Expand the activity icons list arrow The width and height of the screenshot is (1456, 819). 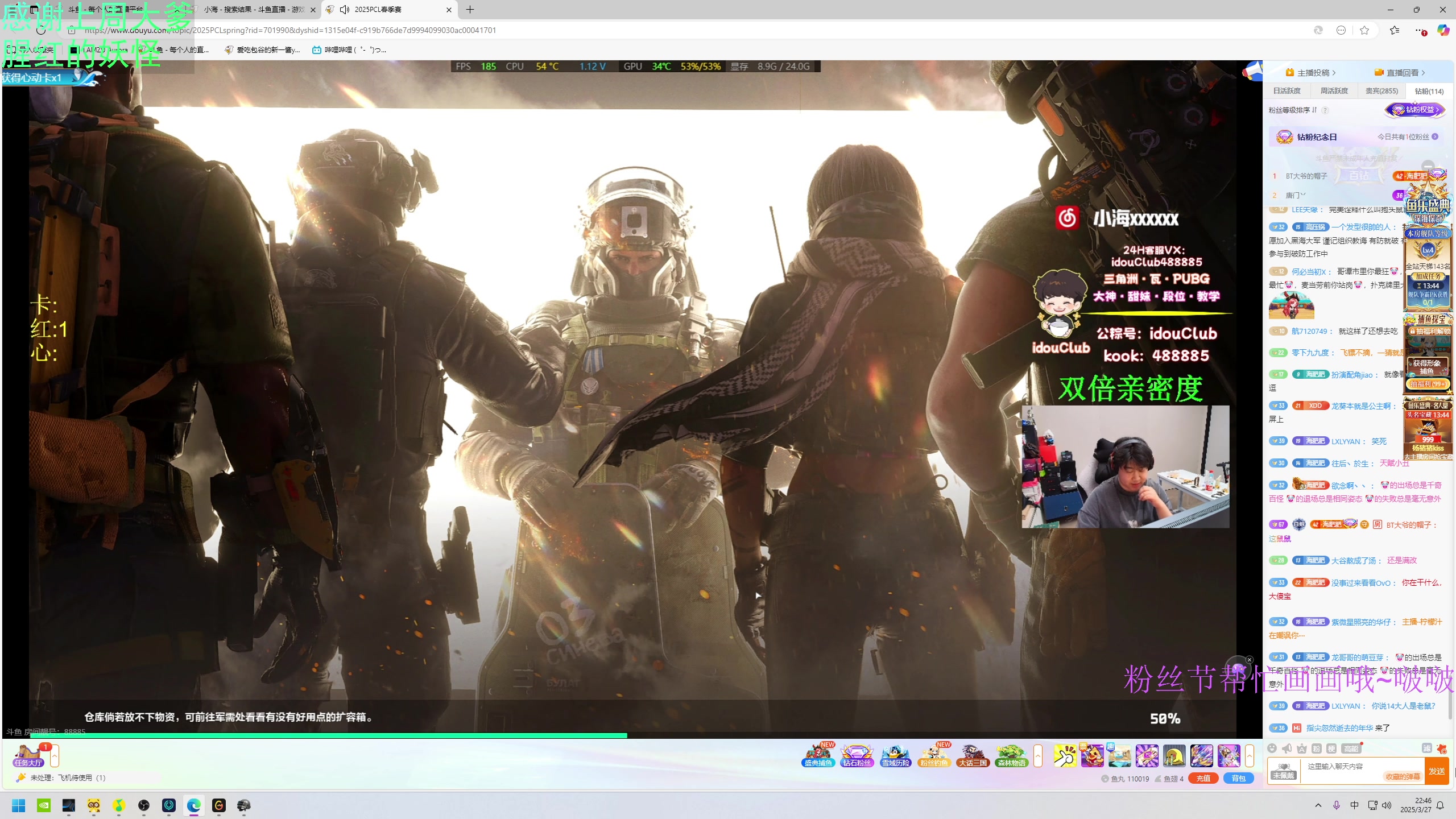1038,756
